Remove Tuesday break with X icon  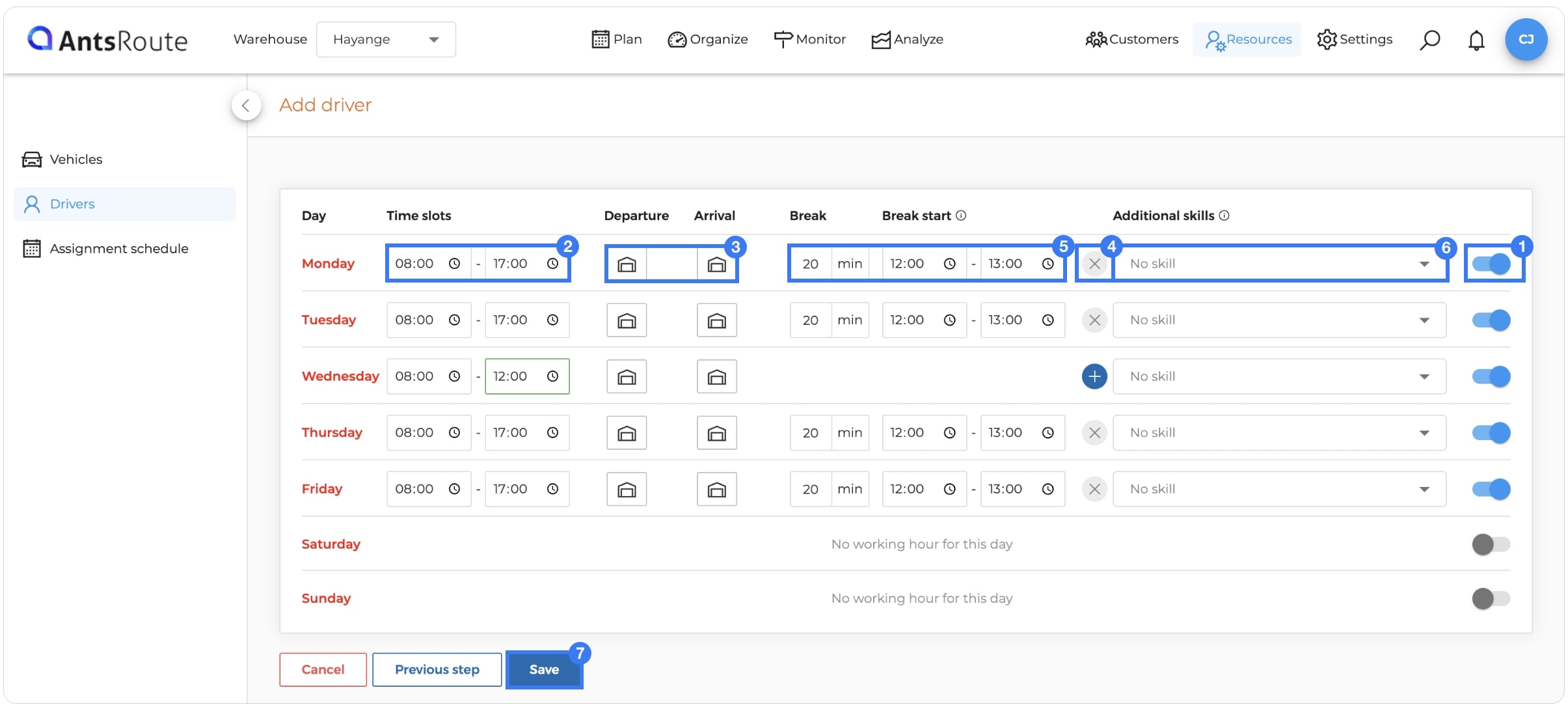(x=1094, y=320)
